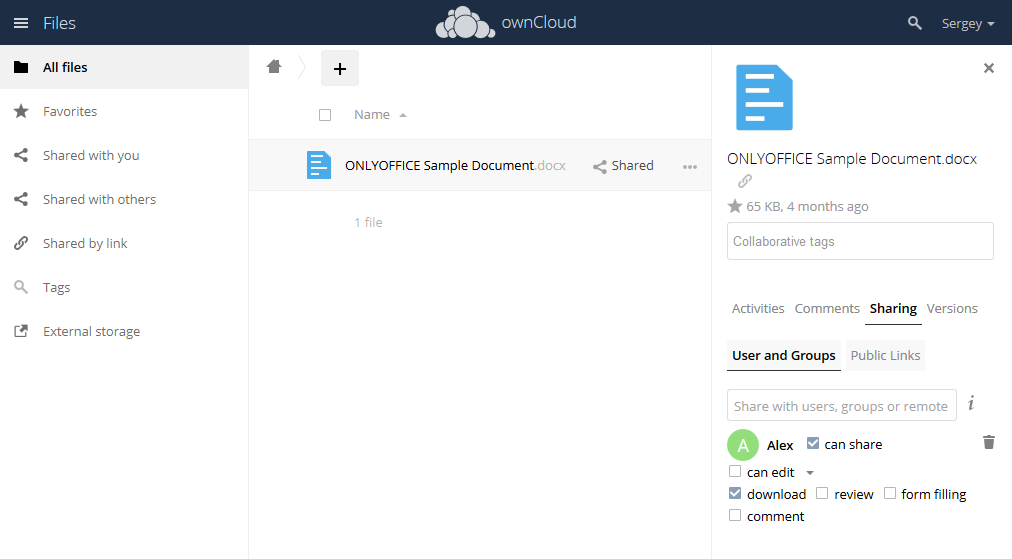Click the Shared with others share icon

[21, 199]
